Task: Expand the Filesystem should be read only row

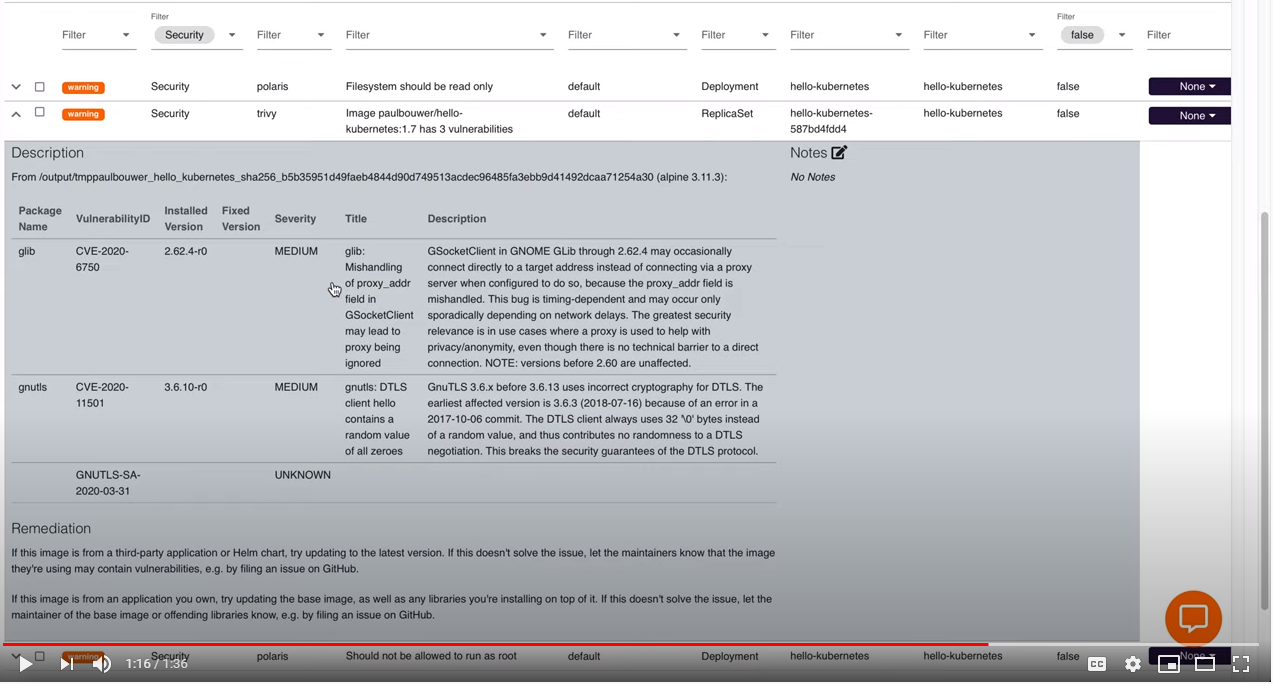Action: click(16, 87)
